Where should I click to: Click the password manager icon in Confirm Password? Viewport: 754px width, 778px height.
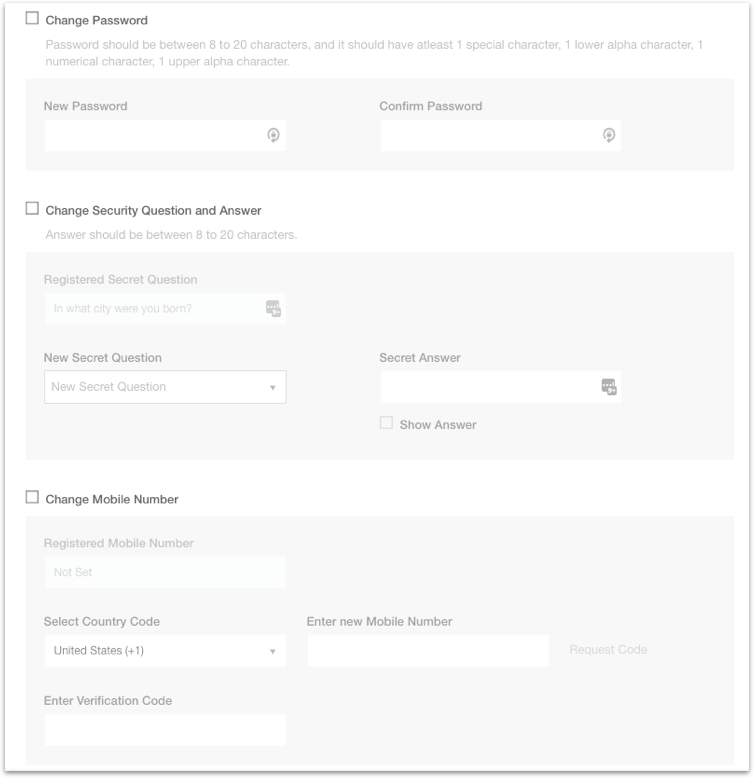pos(609,135)
